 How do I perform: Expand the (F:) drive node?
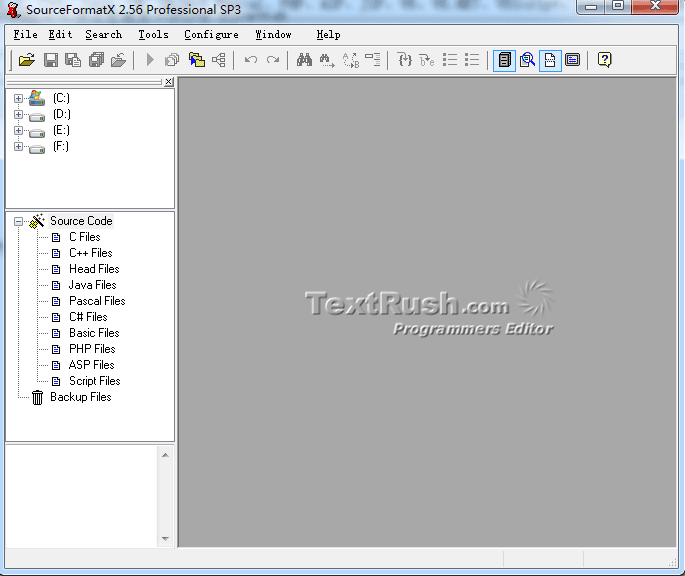(18, 146)
